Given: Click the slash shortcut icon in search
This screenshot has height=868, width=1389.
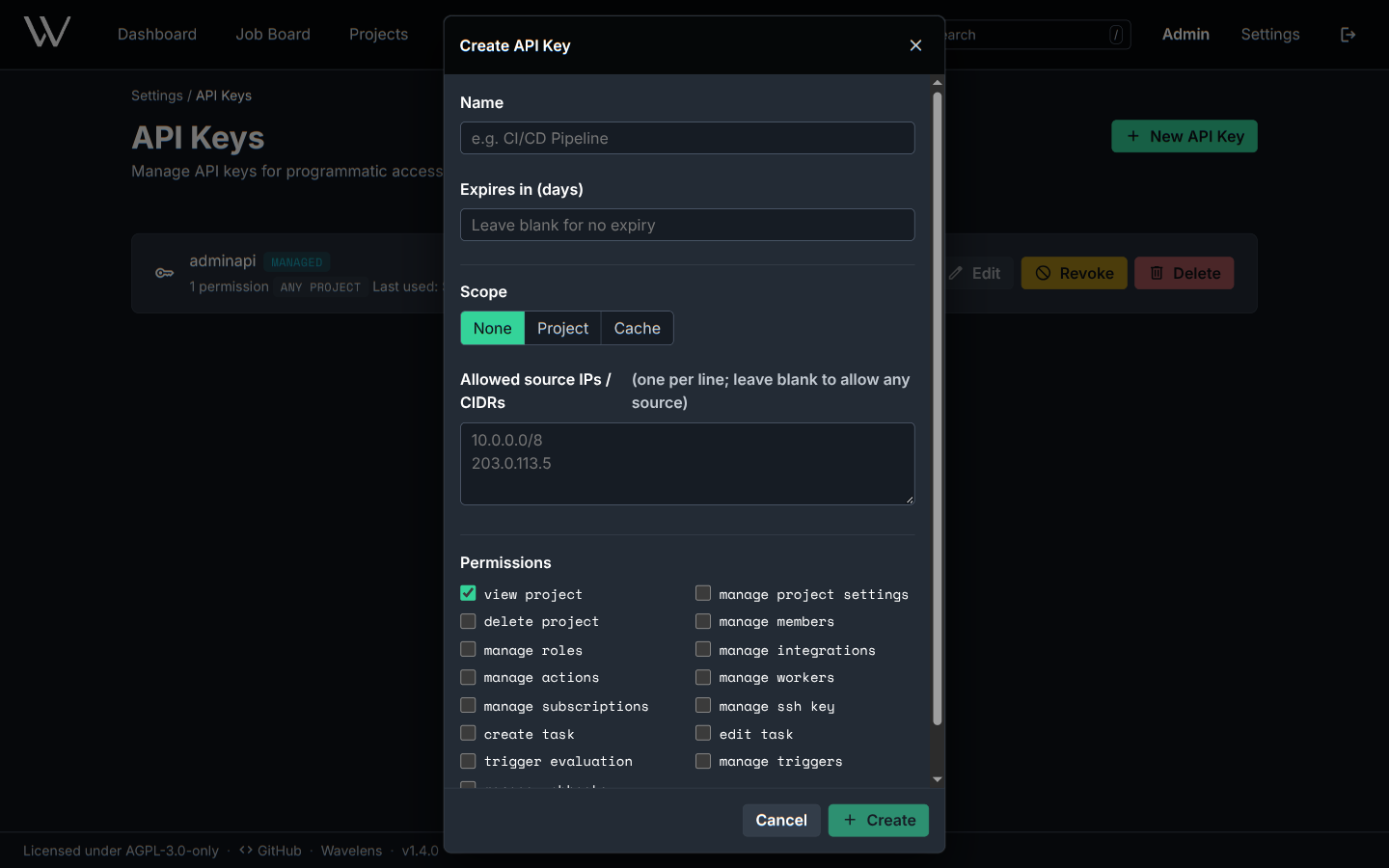Looking at the screenshot, I should click(1116, 35).
